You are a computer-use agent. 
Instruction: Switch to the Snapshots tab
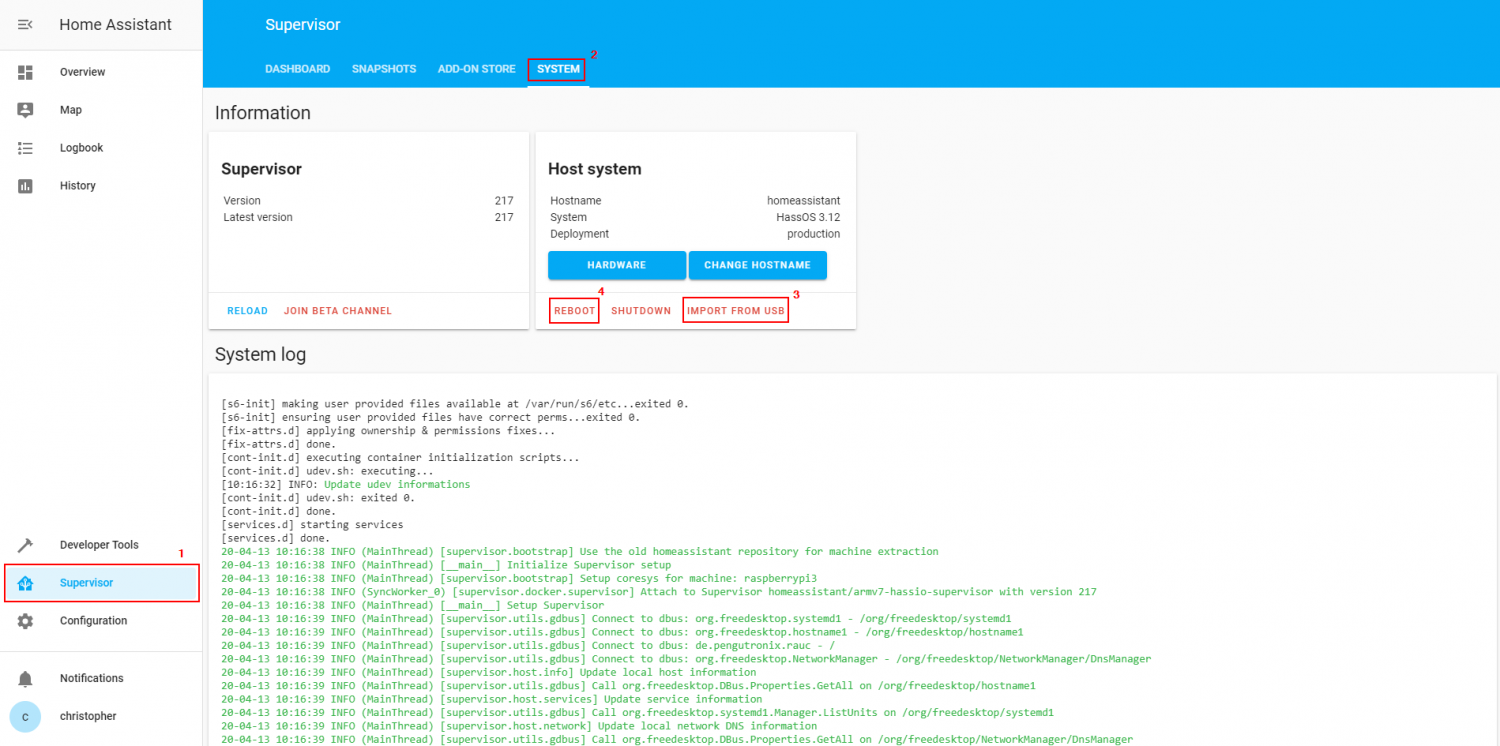(x=384, y=68)
